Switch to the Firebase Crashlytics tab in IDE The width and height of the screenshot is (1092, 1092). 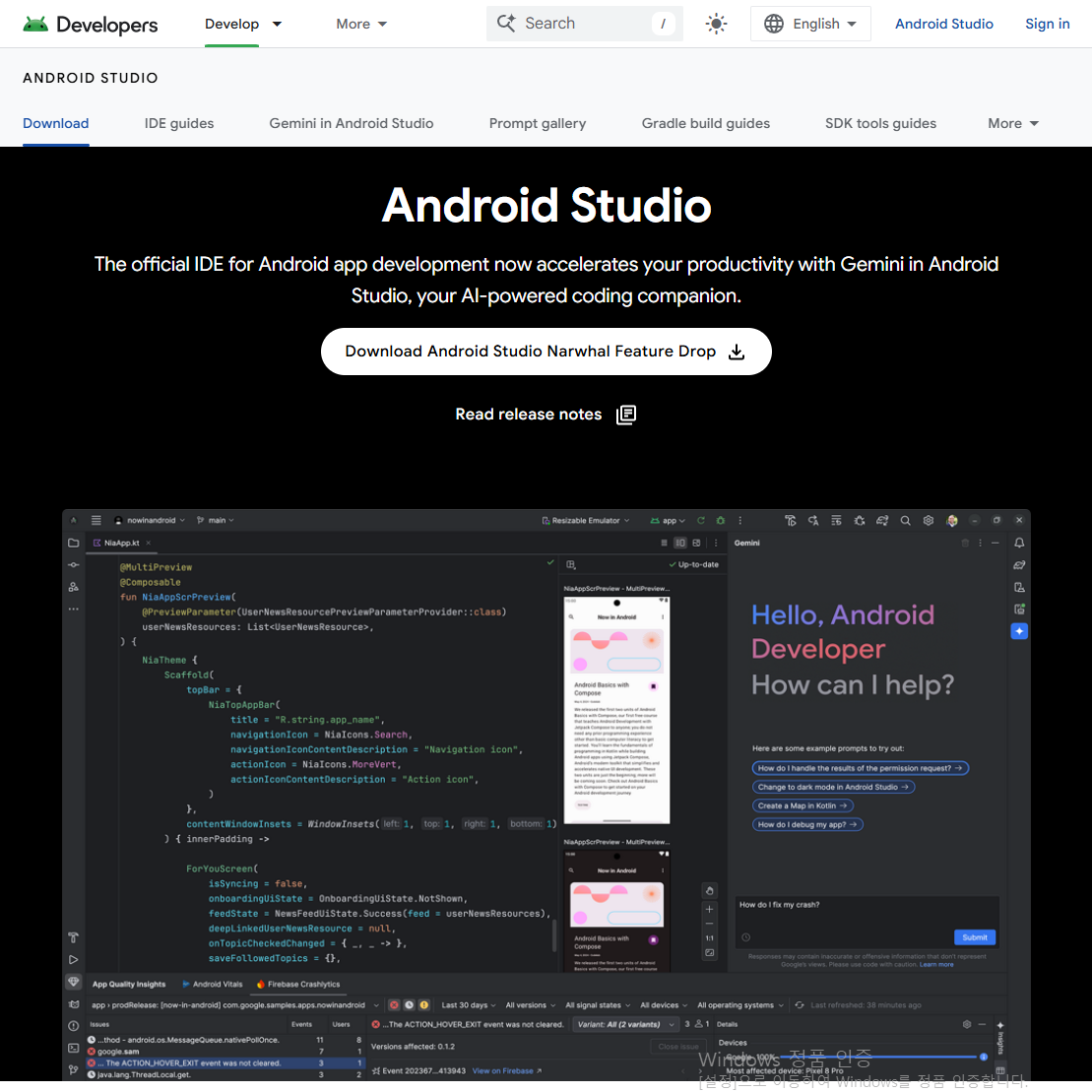[298, 984]
